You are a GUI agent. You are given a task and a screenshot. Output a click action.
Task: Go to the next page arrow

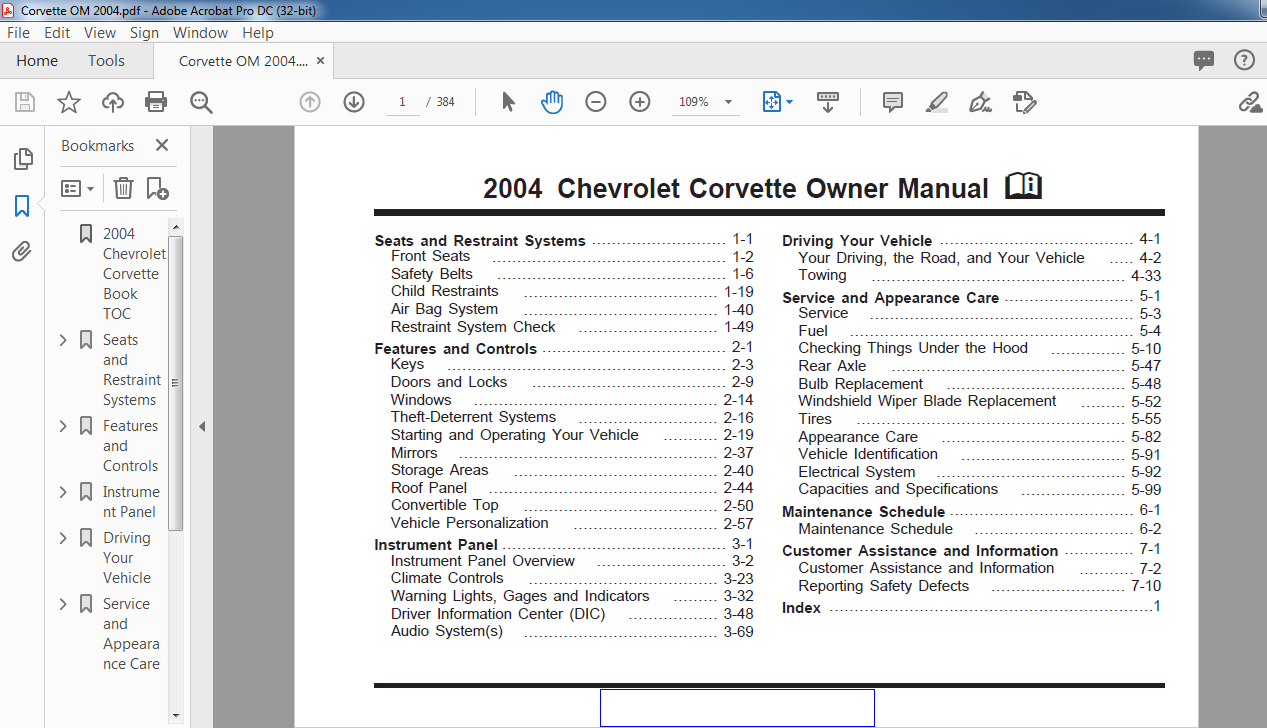point(354,102)
